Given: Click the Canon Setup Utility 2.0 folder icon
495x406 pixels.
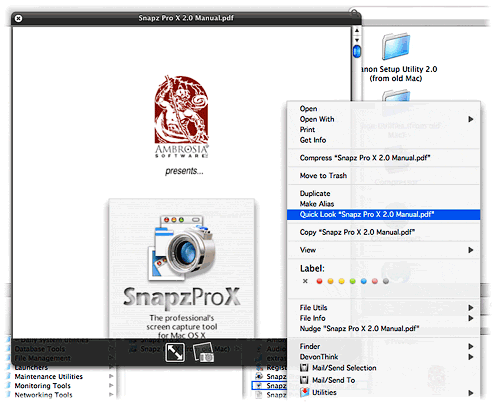Looking at the screenshot, I should click(x=396, y=46).
